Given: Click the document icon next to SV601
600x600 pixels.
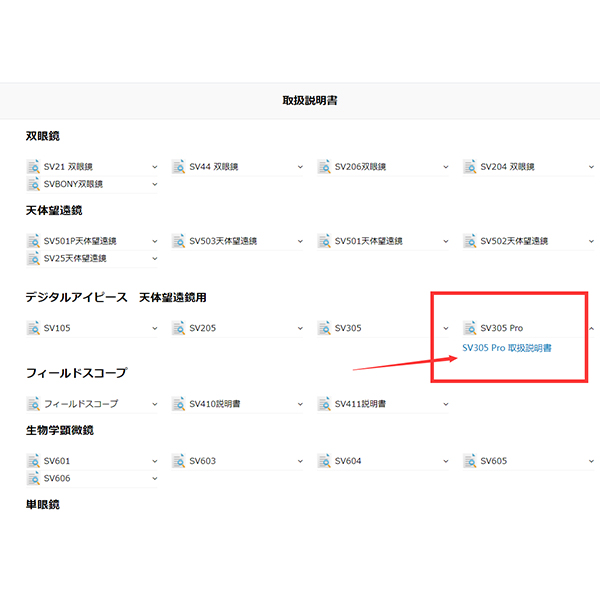Looking at the screenshot, I should click(33, 461).
